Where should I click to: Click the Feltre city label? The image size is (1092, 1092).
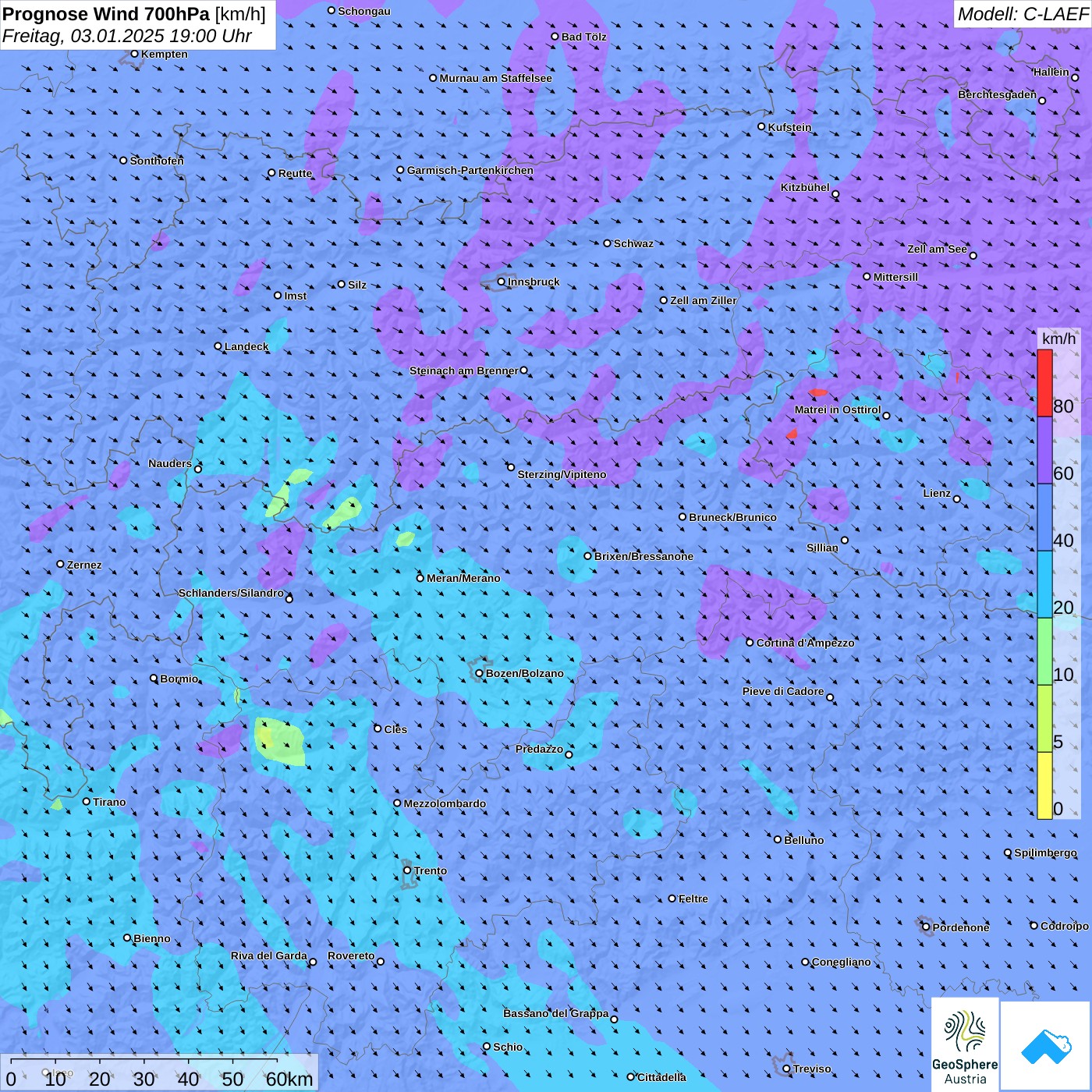click(693, 899)
